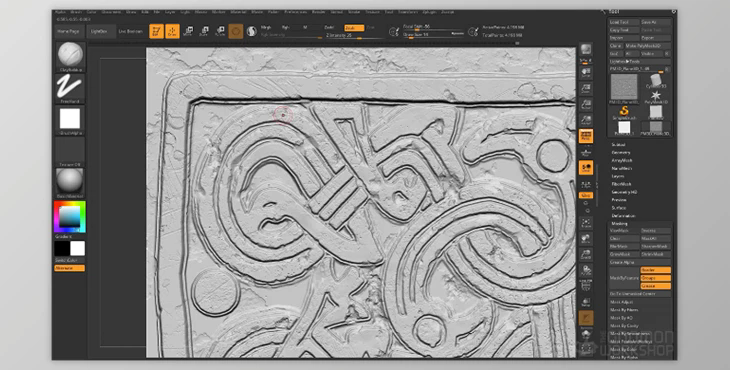The width and height of the screenshot is (730, 370).
Task: Click the PolyF Line Fill icon
Action: pos(586,285)
